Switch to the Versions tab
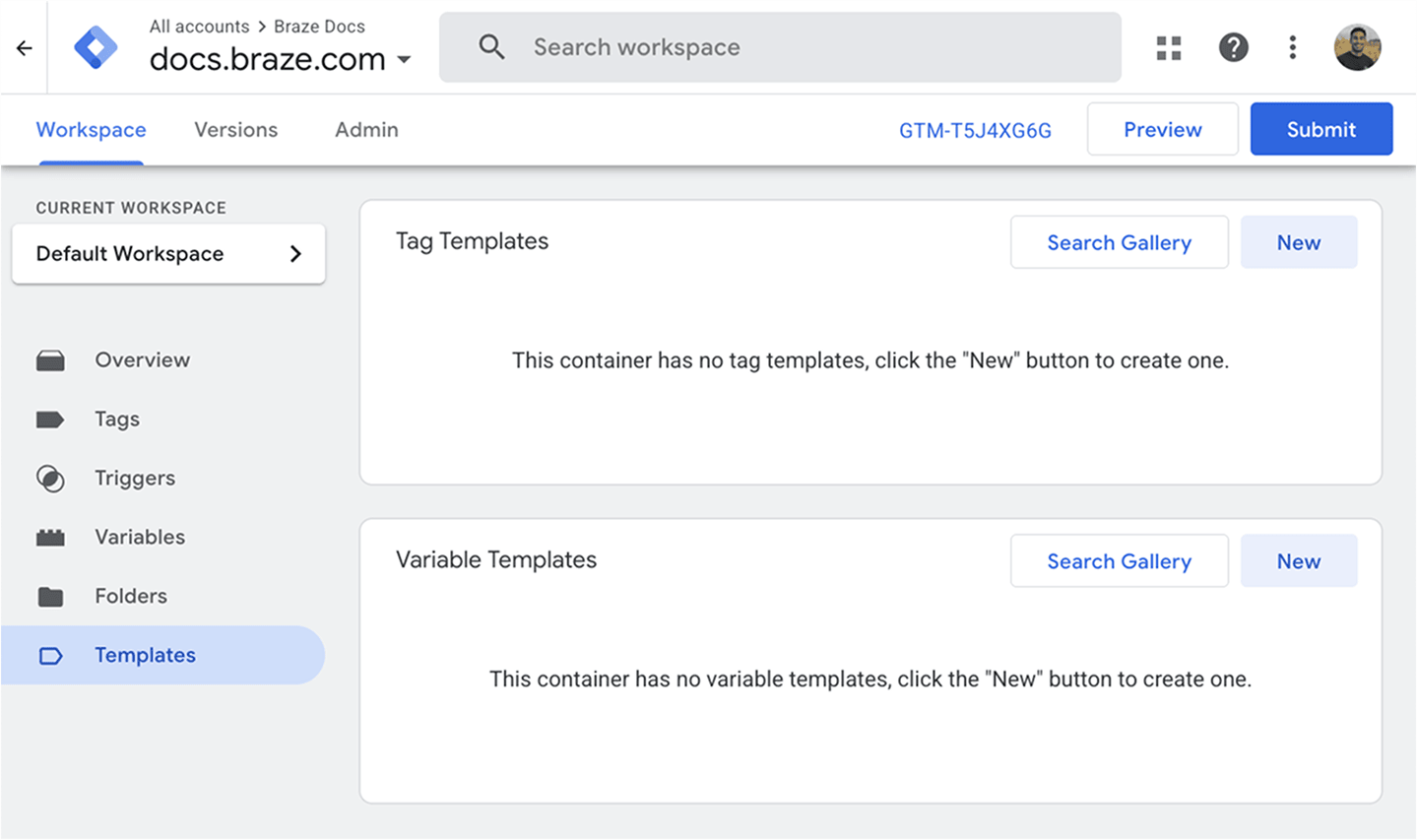The width and height of the screenshot is (1417, 840). pyautogui.click(x=235, y=129)
